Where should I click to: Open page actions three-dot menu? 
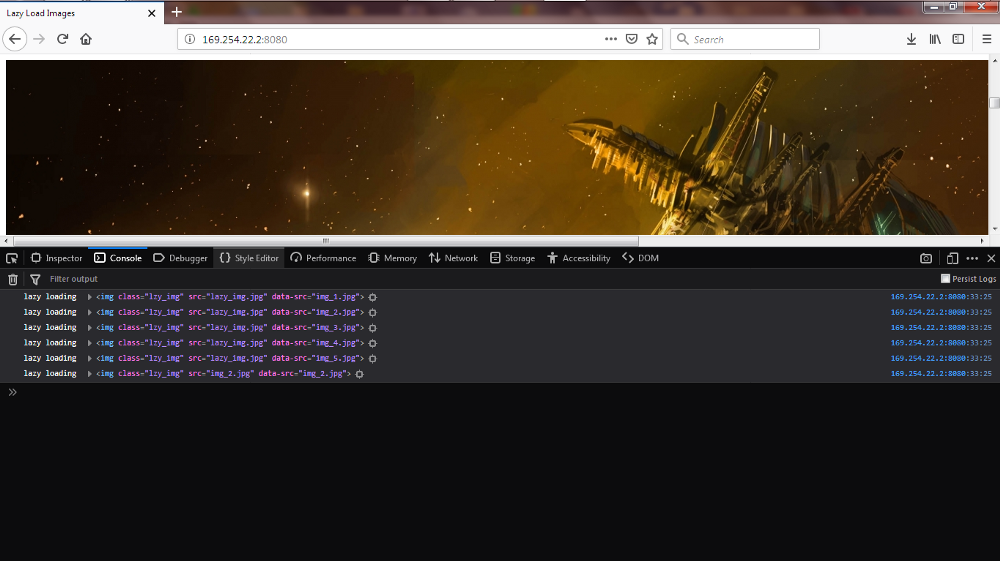[x=611, y=39]
